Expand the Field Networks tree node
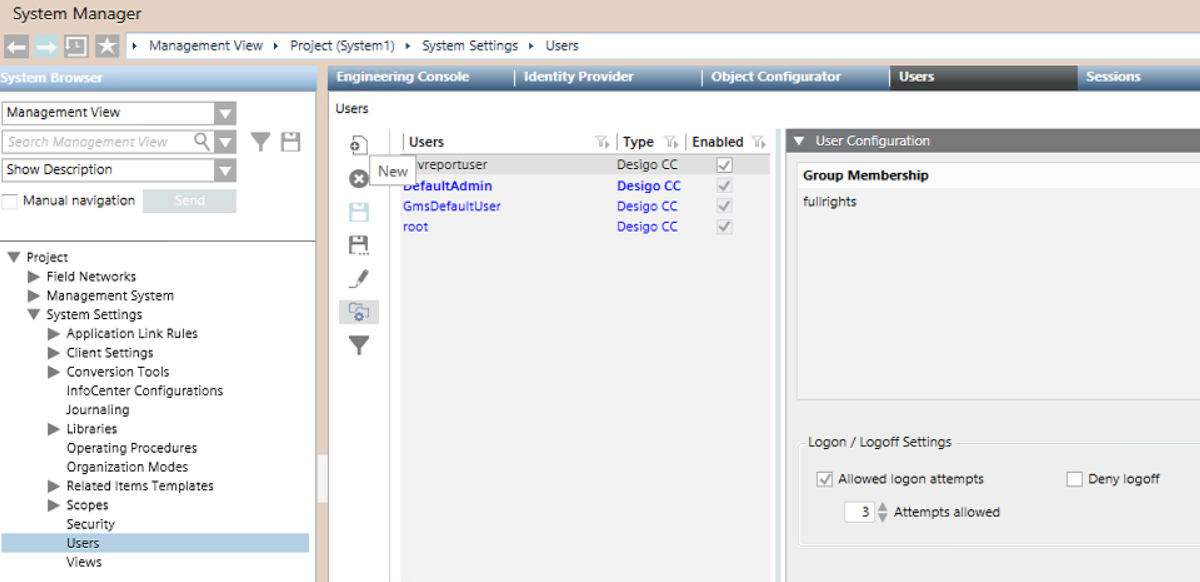Viewport: 1200px width, 582px height. (x=34, y=277)
